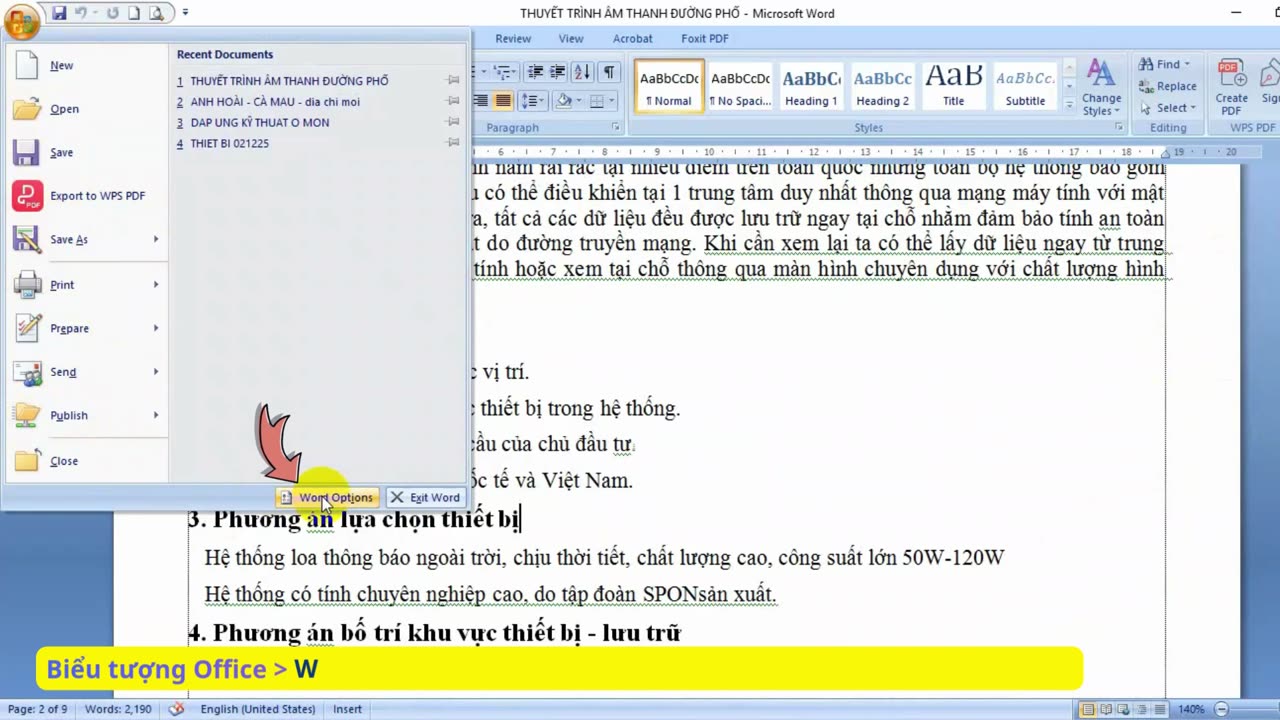Choose Save in the Office menu
This screenshot has width=1280, height=720.
coord(86,152)
